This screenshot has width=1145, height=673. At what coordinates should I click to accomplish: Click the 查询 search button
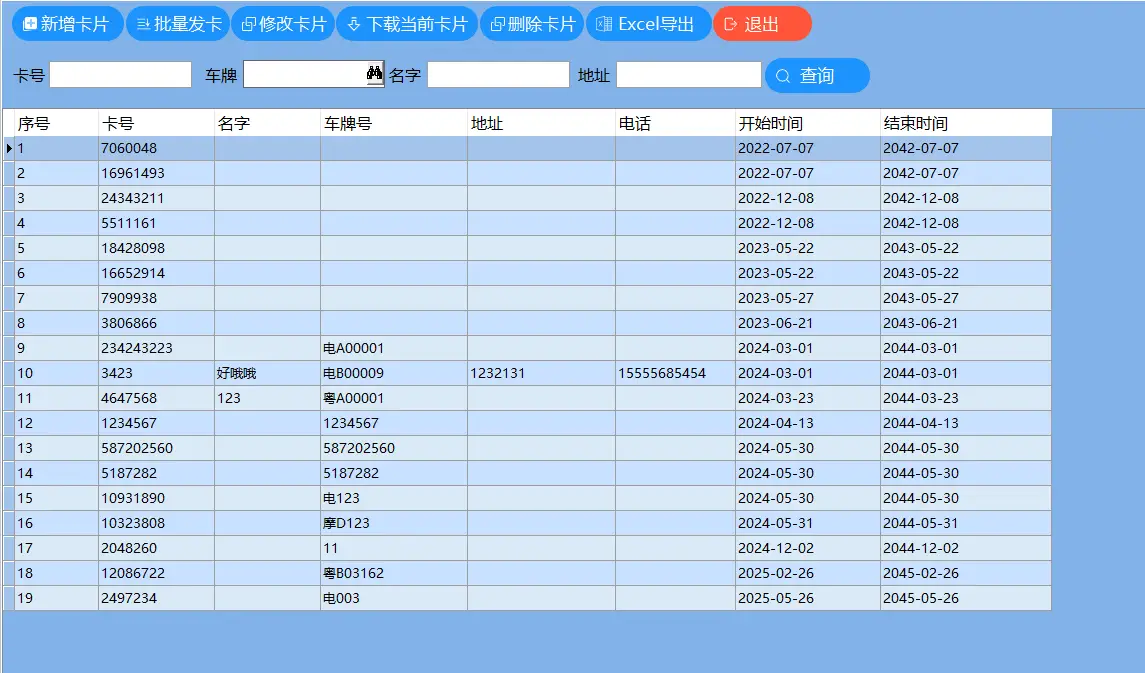(817, 75)
